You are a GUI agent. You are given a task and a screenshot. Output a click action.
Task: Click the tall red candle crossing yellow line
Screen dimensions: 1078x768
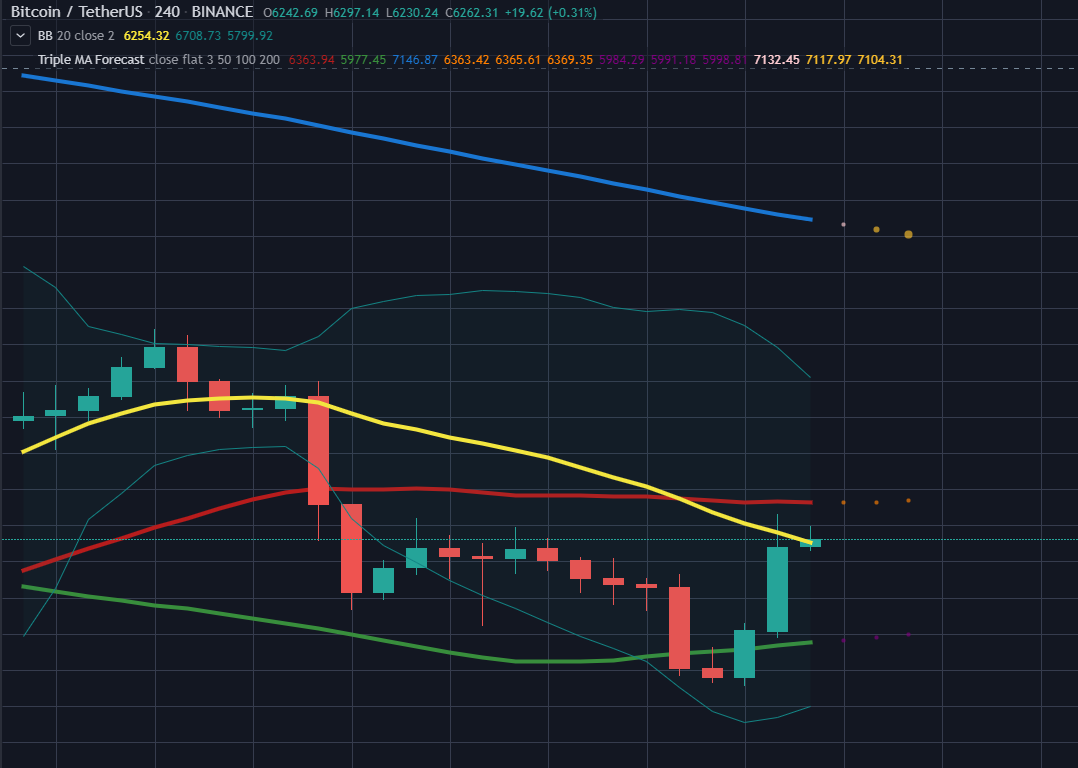coord(318,450)
